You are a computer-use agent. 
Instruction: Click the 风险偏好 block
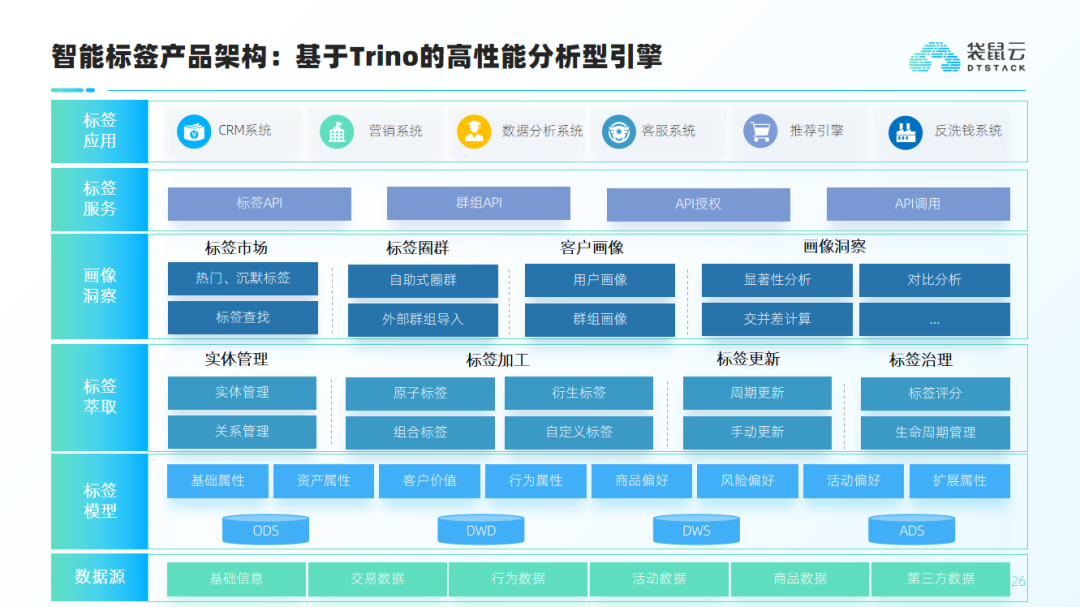(747, 481)
